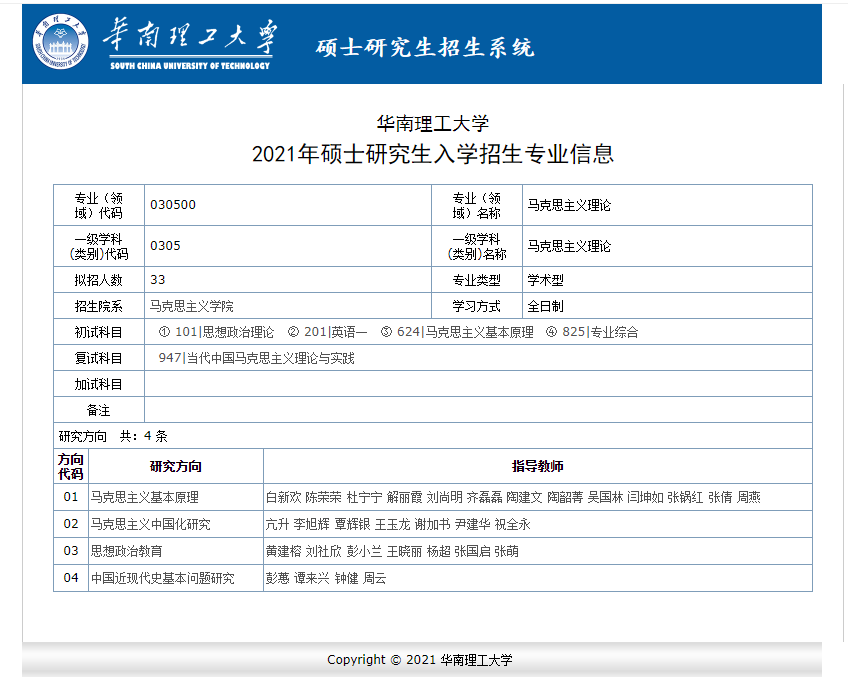Click the 招生院系 label cell
The image size is (848, 684).
tap(99, 306)
